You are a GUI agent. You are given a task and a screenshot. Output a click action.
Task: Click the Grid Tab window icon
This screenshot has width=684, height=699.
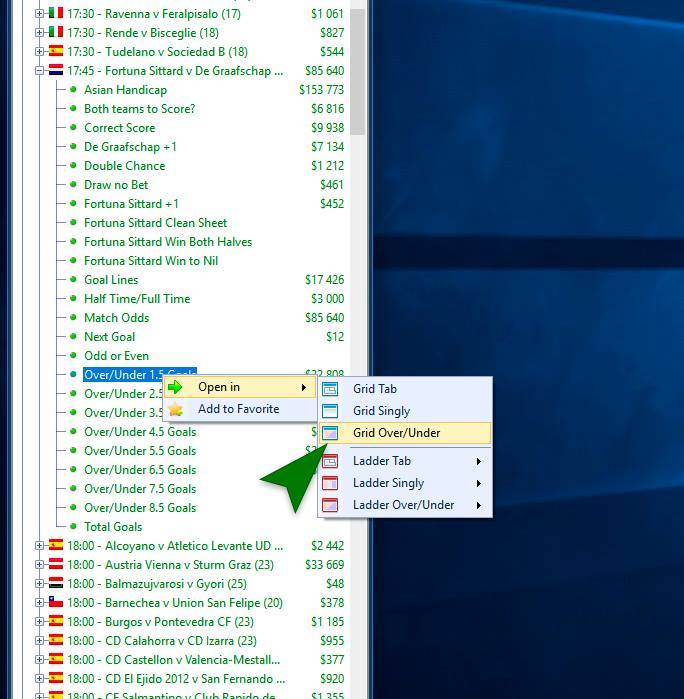pos(330,389)
